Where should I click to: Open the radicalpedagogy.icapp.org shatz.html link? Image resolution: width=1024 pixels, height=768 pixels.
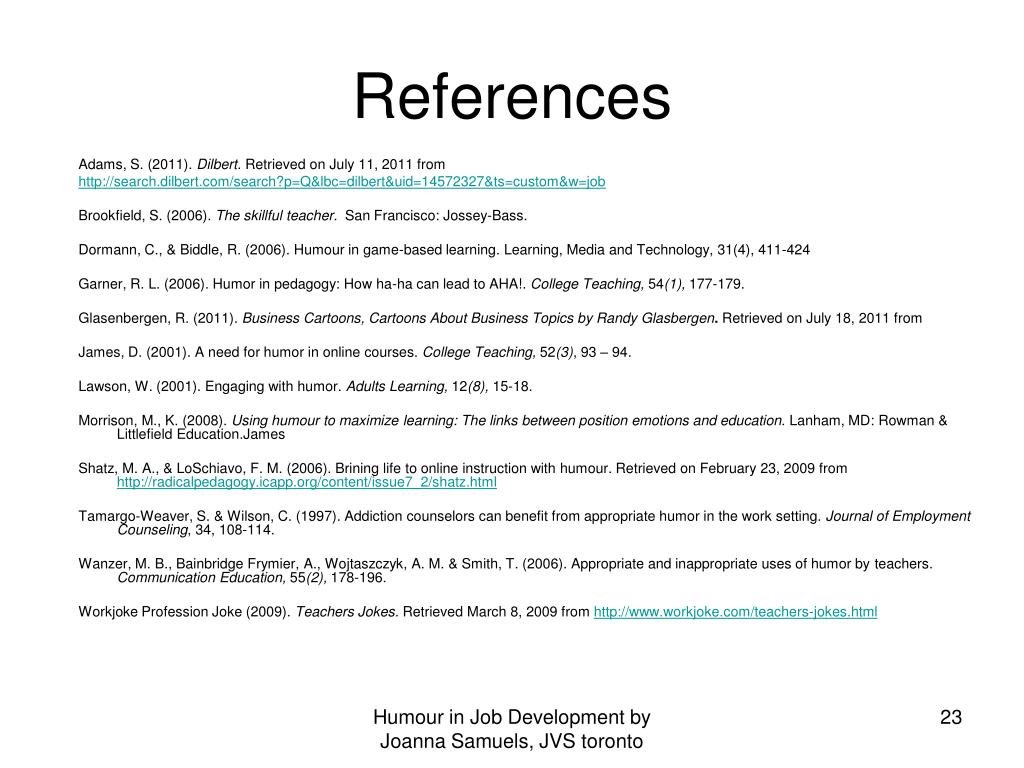coord(306,483)
